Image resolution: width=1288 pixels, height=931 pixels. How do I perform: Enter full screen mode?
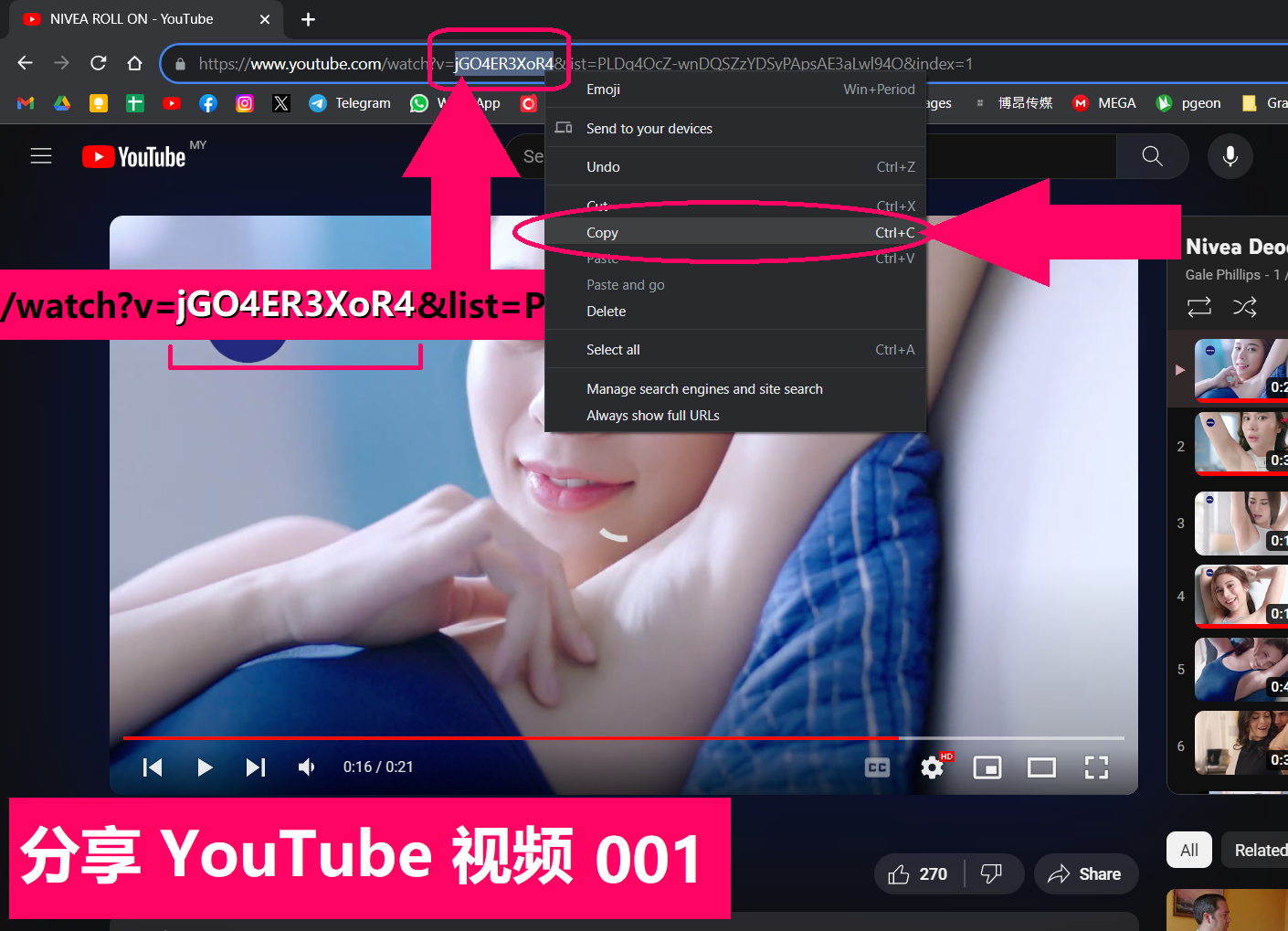click(x=1096, y=767)
